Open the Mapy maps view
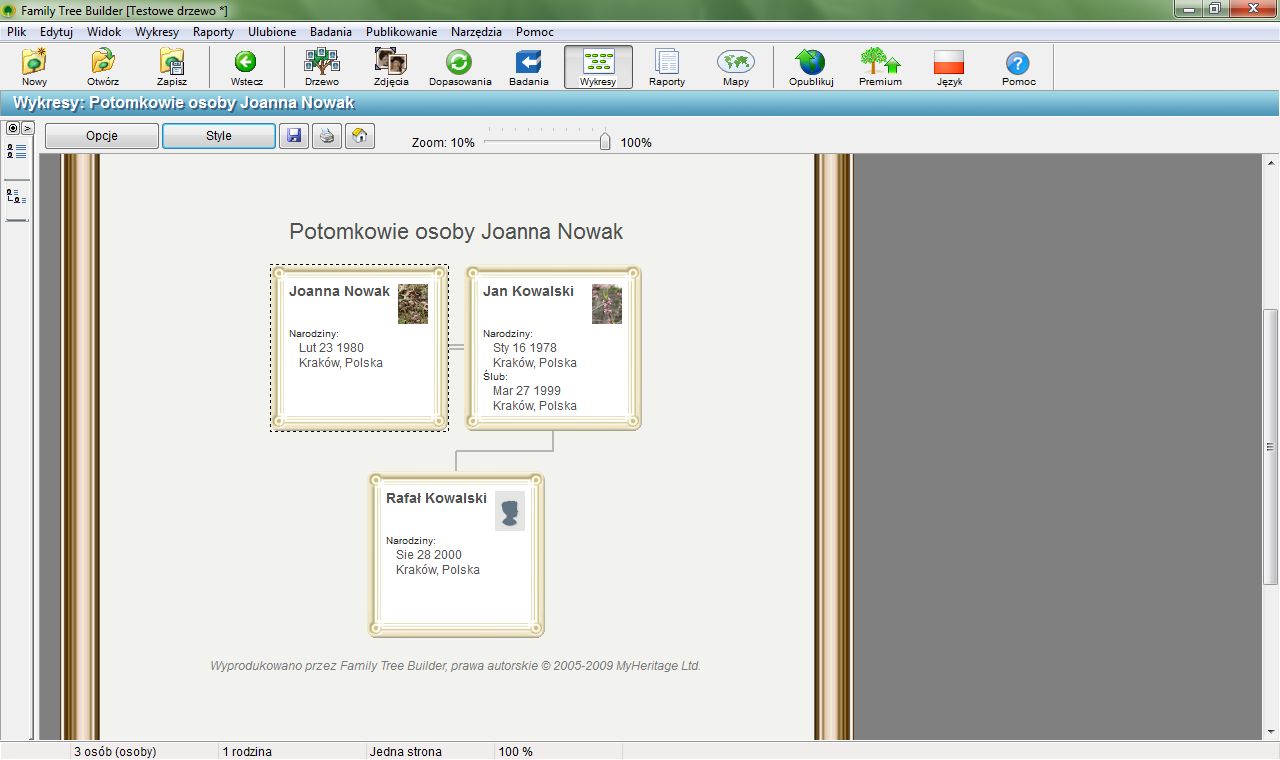 click(736, 67)
